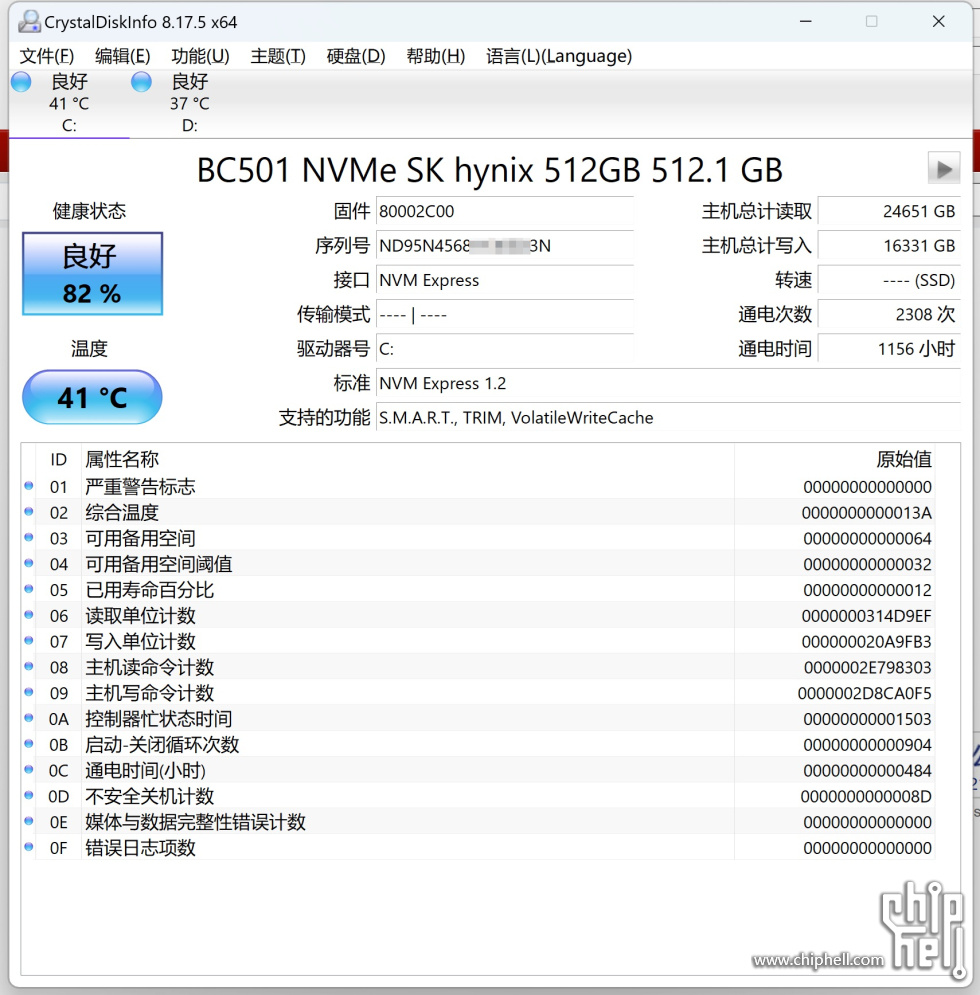980x995 pixels.
Task: Open the 主题(T) menu
Action: 278,56
